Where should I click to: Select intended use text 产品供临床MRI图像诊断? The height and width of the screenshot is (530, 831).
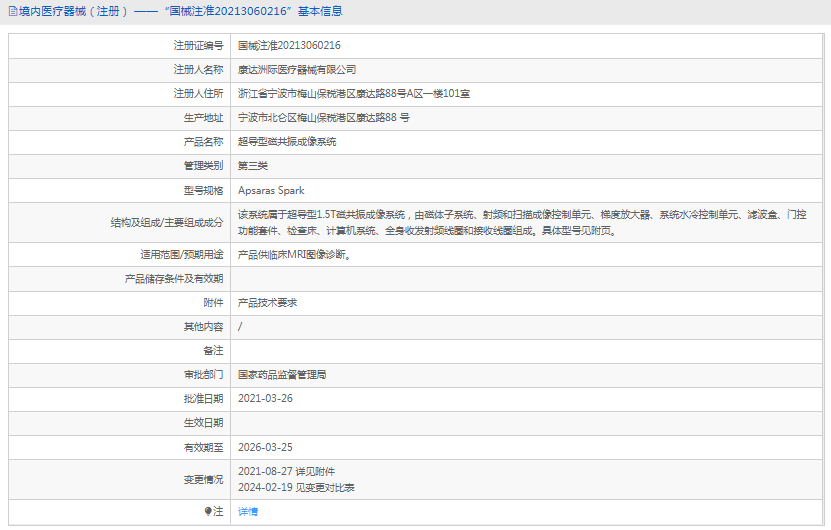click(x=295, y=255)
